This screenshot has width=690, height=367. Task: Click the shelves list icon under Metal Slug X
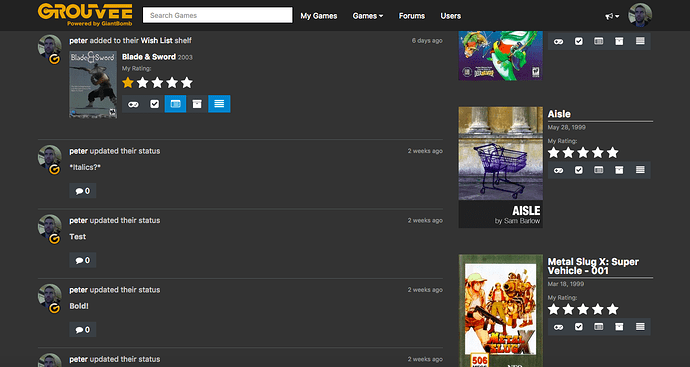640,327
